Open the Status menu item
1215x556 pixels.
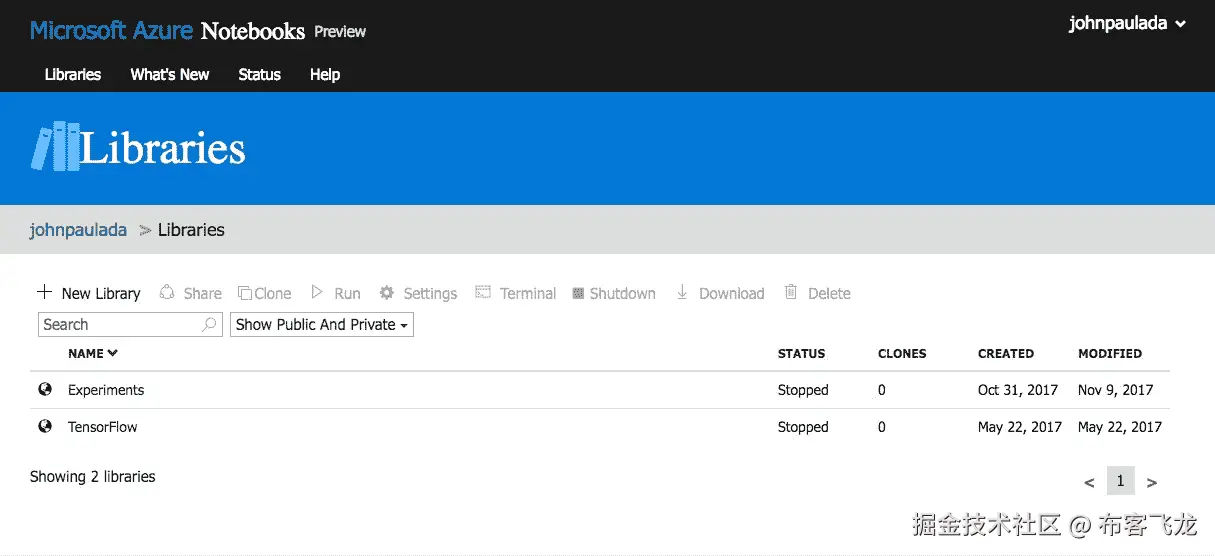[260, 74]
